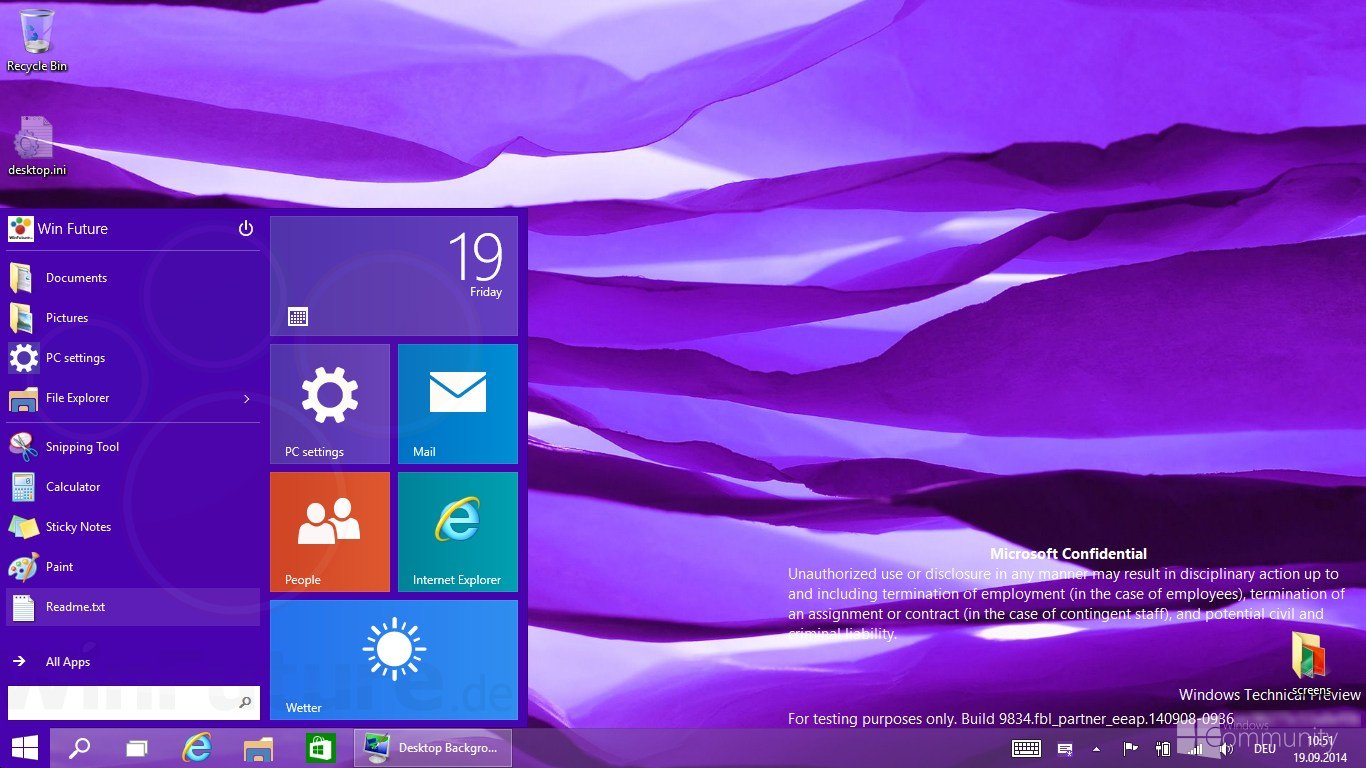
Task: Open the Calendar tile showing 19 Friday
Action: coord(394,276)
